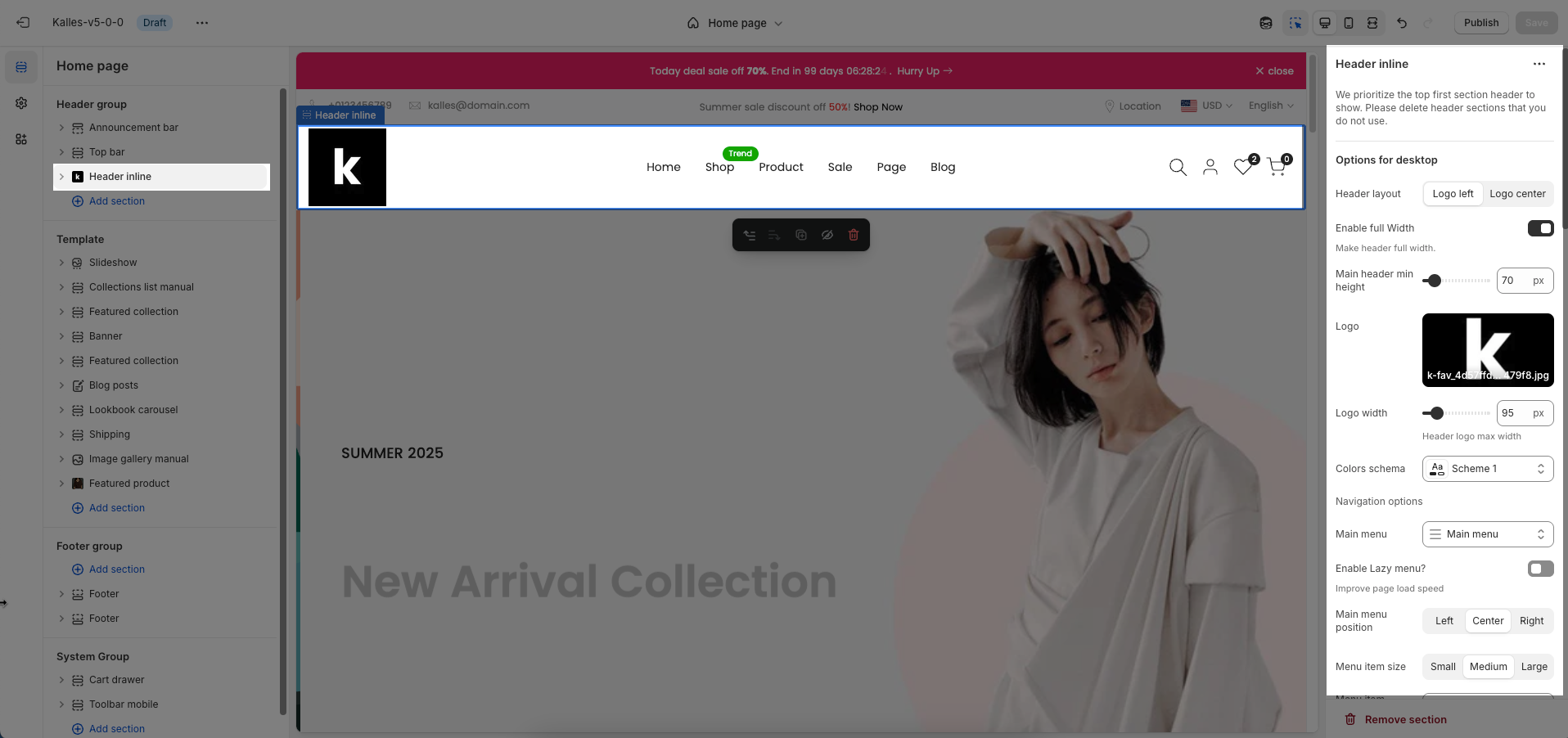The width and height of the screenshot is (1568, 738).
Task: Click Remove section
Action: [1396, 720]
